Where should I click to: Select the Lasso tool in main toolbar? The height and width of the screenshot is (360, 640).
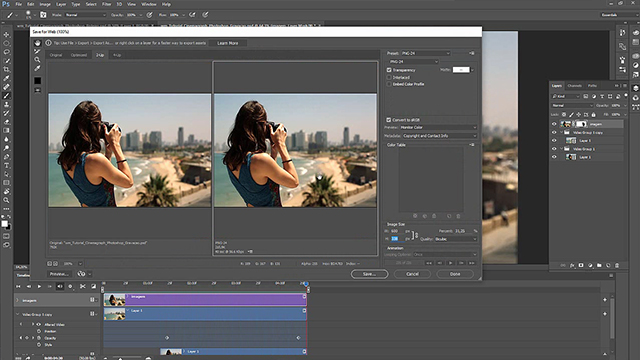coord(6,52)
